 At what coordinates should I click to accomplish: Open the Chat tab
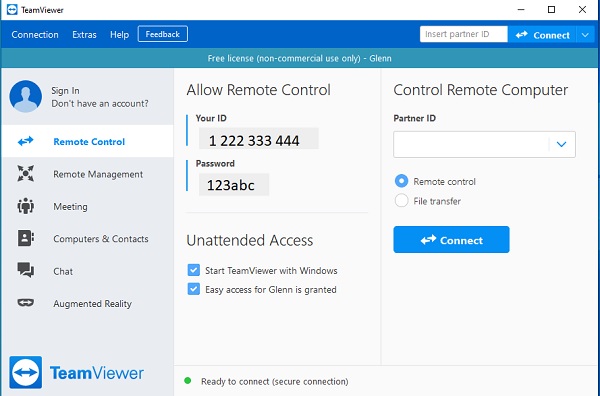click(x=88, y=271)
